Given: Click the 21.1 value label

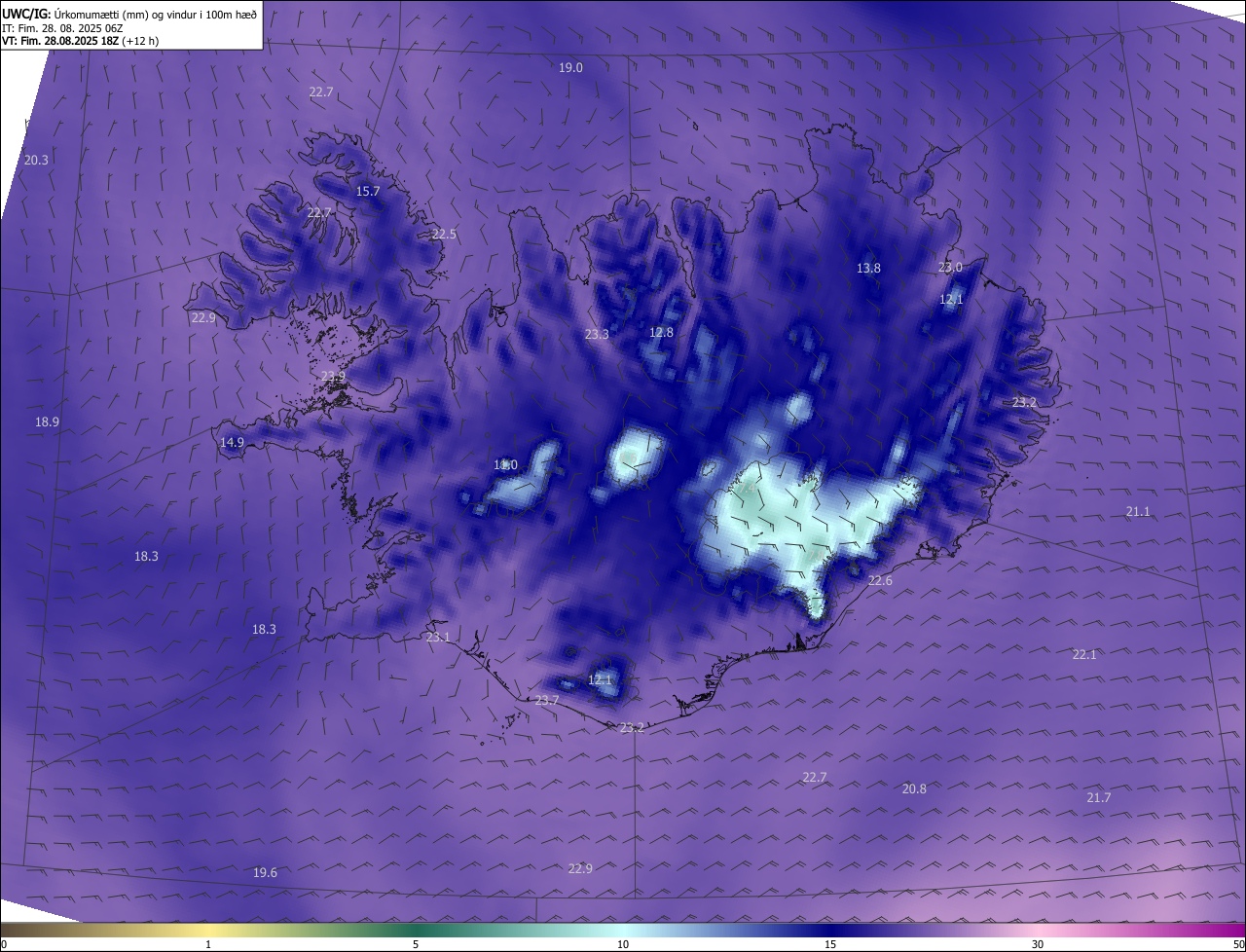Looking at the screenshot, I should click(1138, 511).
